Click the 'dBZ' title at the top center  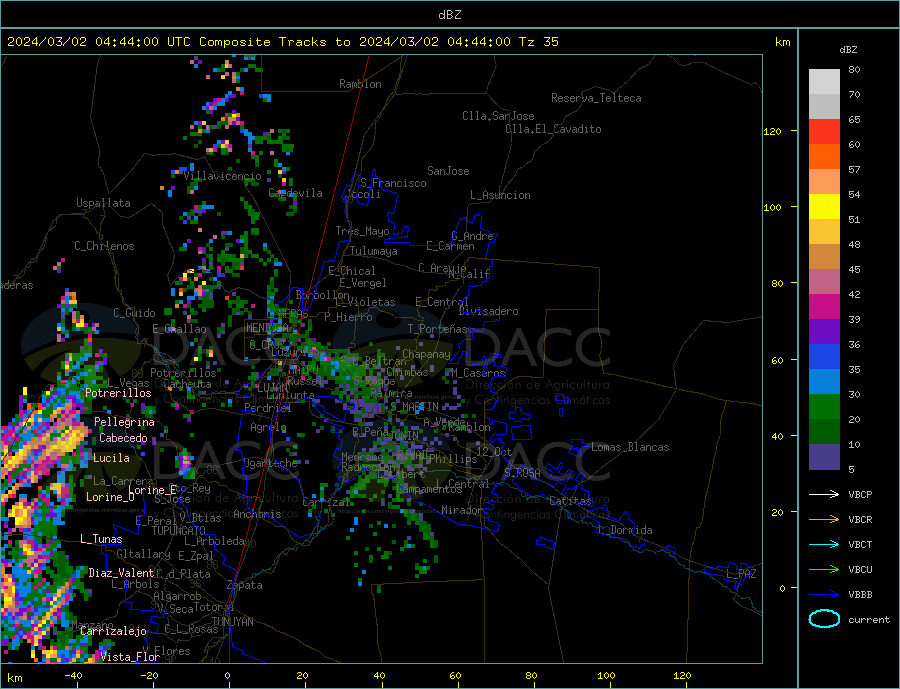449,15
